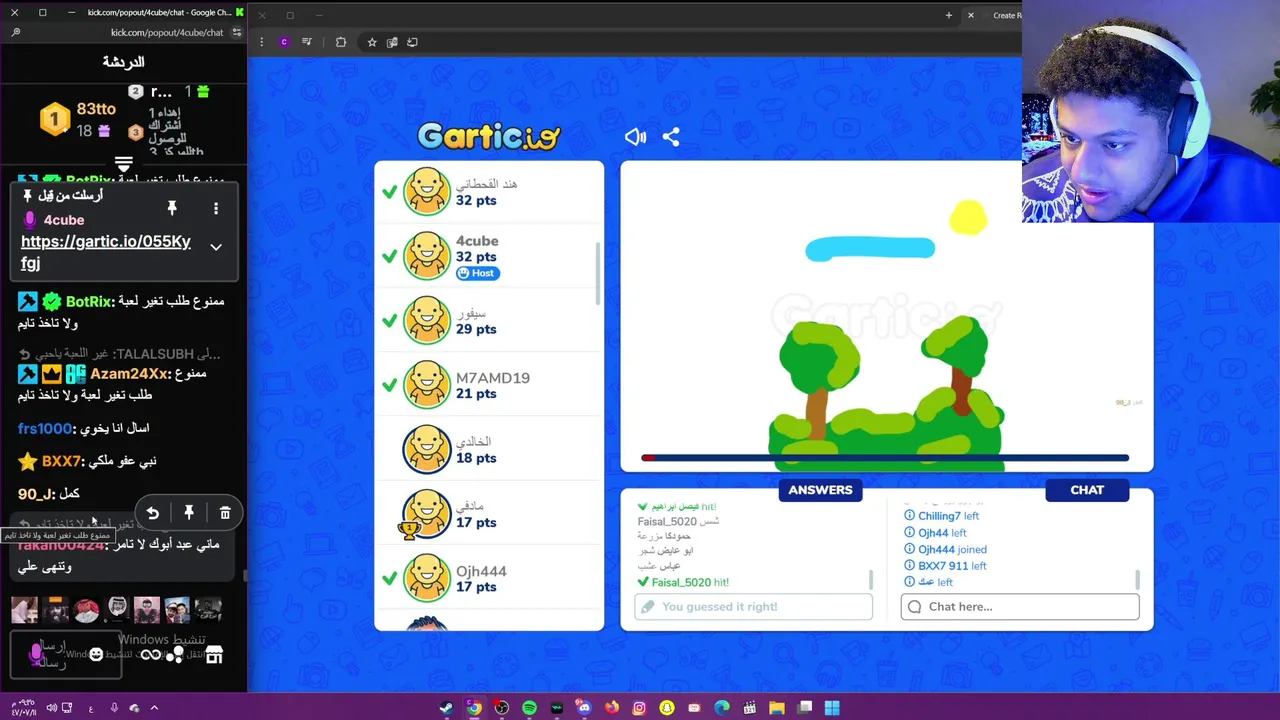Click the Gartic.io logo
Image resolution: width=1280 pixels, height=720 pixels.
click(x=489, y=136)
